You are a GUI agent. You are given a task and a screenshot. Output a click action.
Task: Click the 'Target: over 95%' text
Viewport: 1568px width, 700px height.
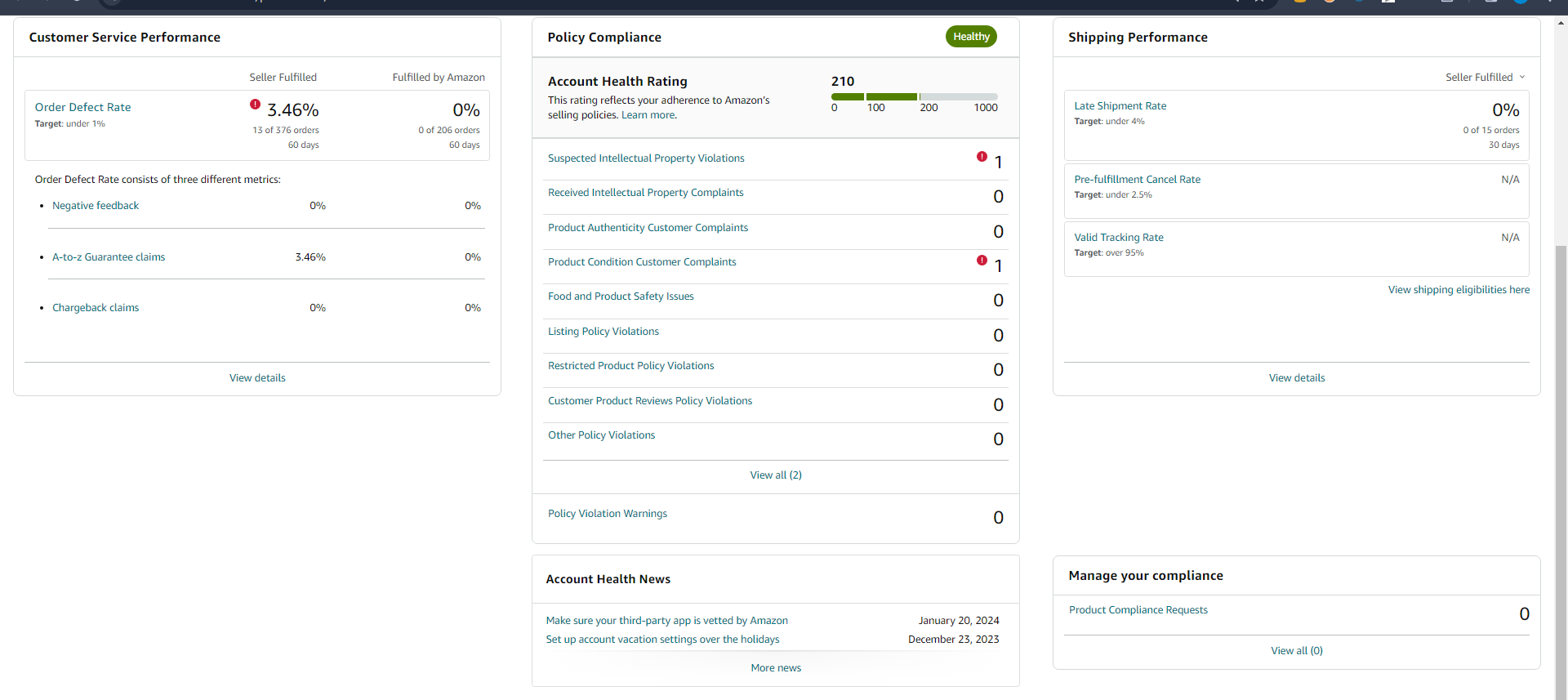click(x=1109, y=253)
